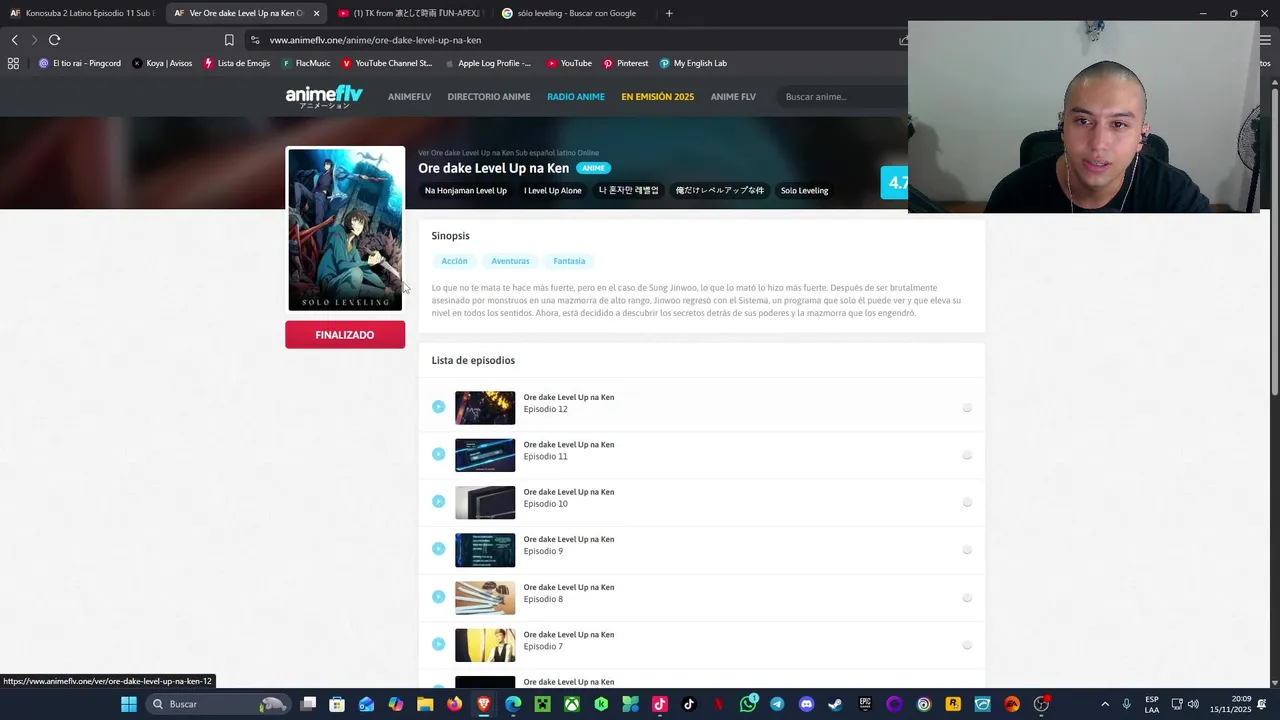Mark Episodio 10 as watched toggle

pyautogui.click(x=967, y=502)
